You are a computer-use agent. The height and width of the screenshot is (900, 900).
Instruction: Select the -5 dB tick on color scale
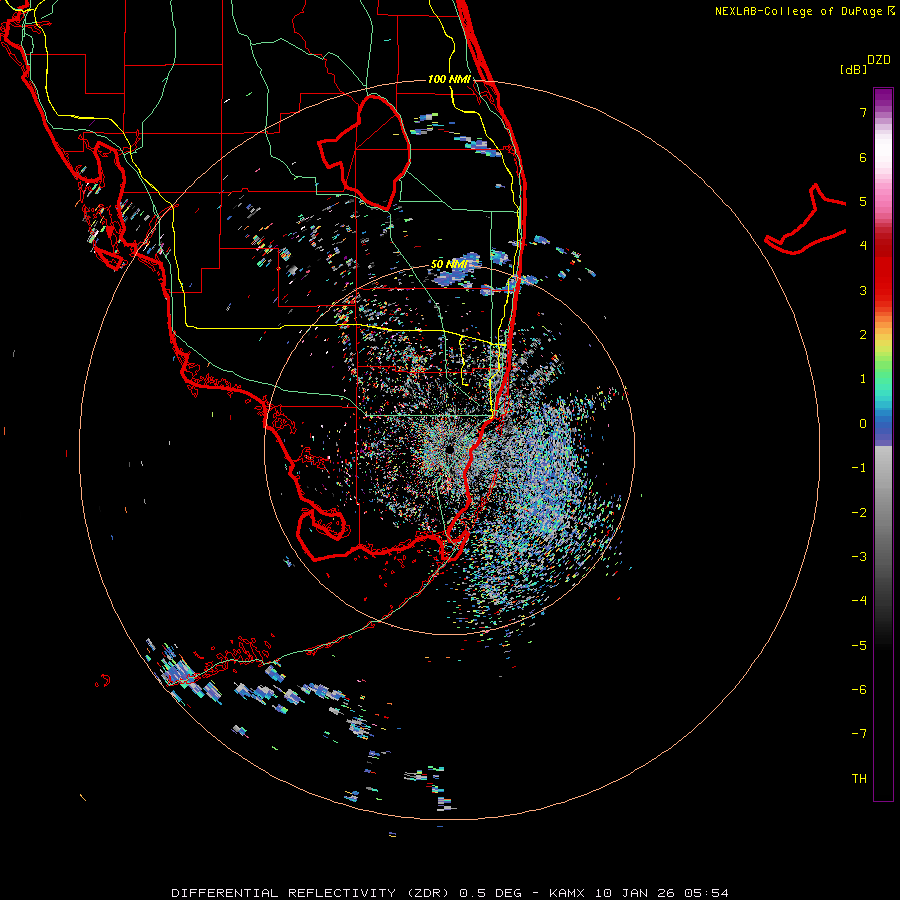[x=859, y=646]
